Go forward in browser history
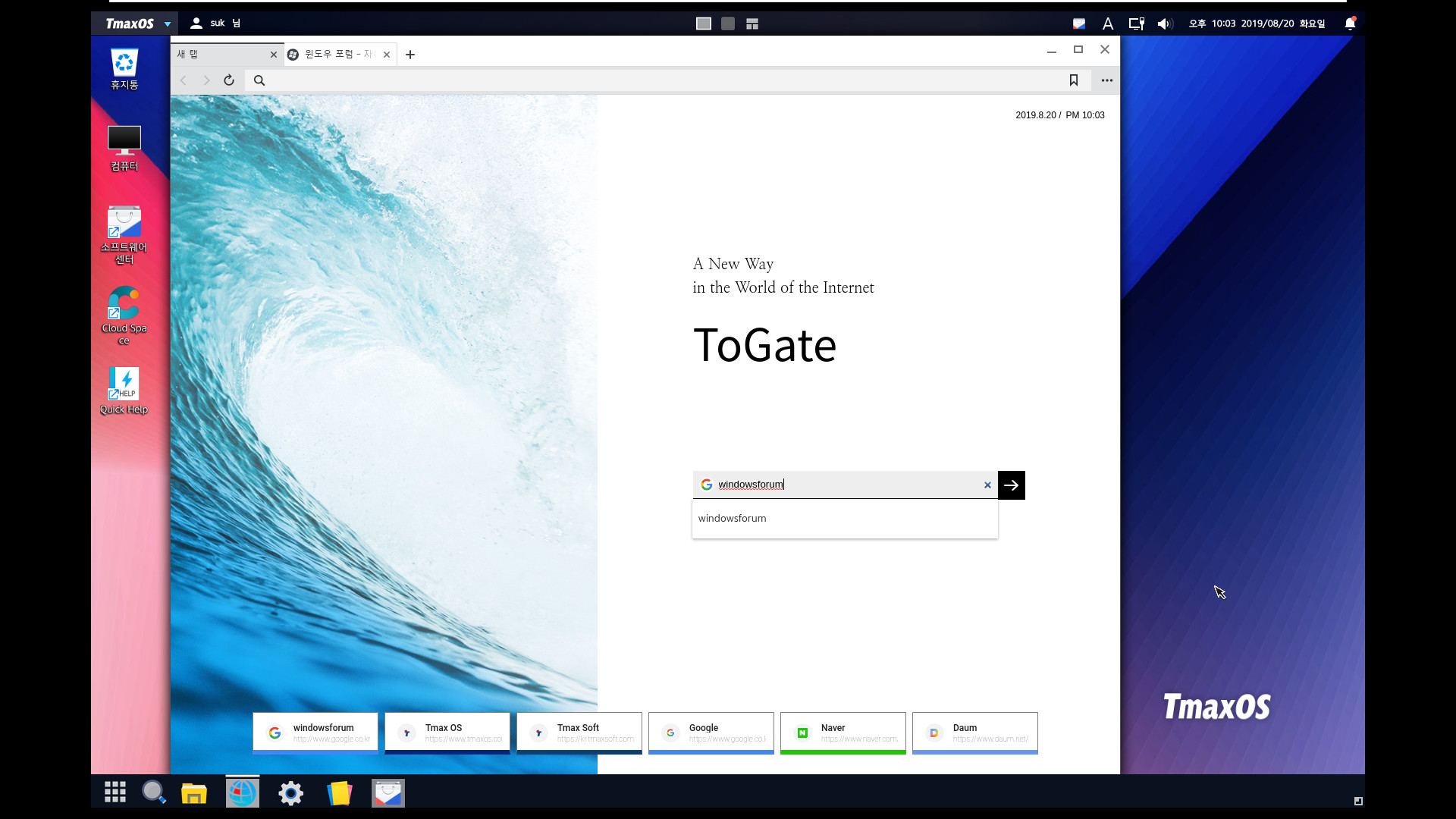The height and width of the screenshot is (819, 1456). click(206, 80)
